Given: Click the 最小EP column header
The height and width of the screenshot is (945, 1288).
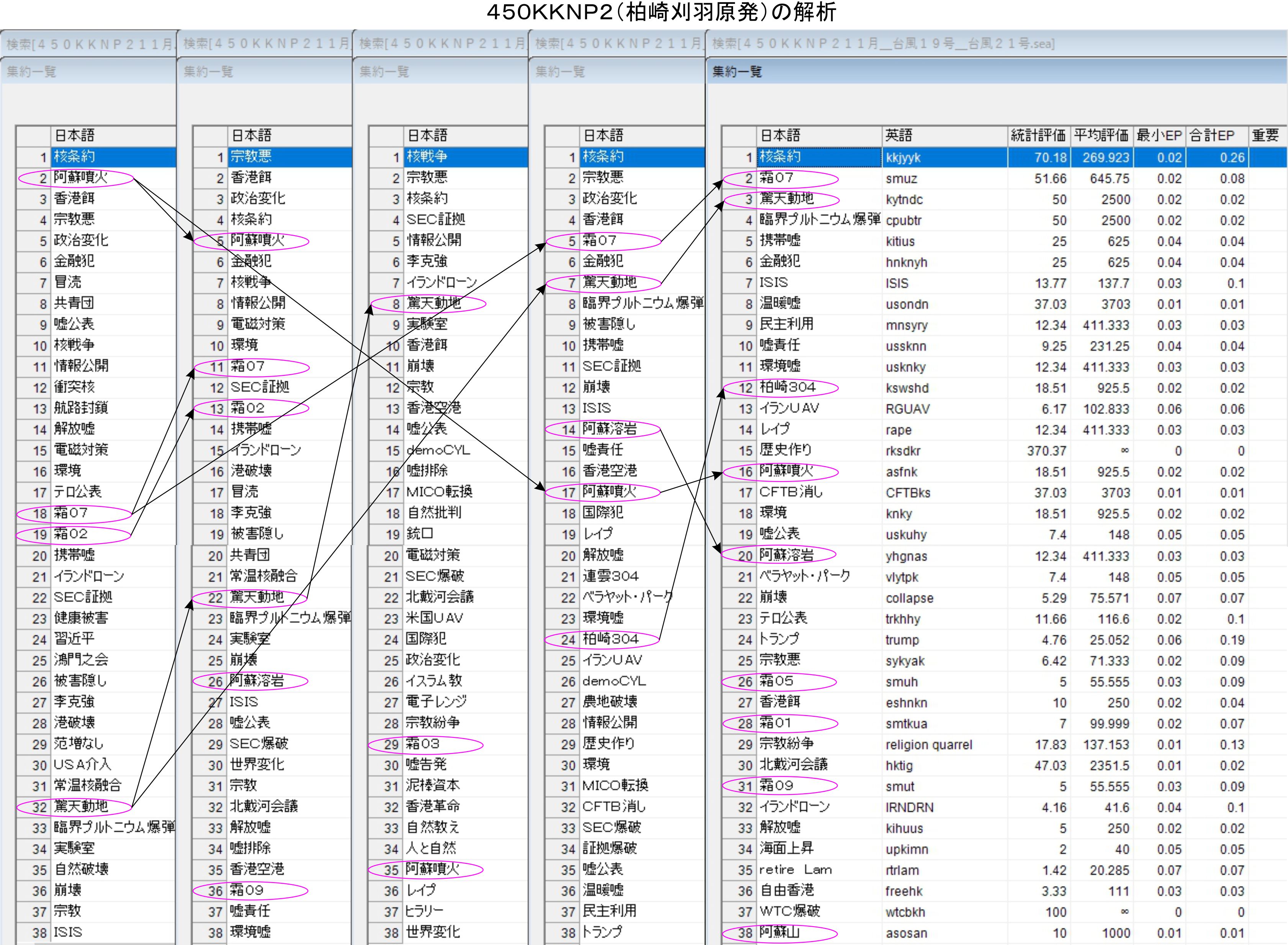Looking at the screenshot, I should (x=1159, y=136).
